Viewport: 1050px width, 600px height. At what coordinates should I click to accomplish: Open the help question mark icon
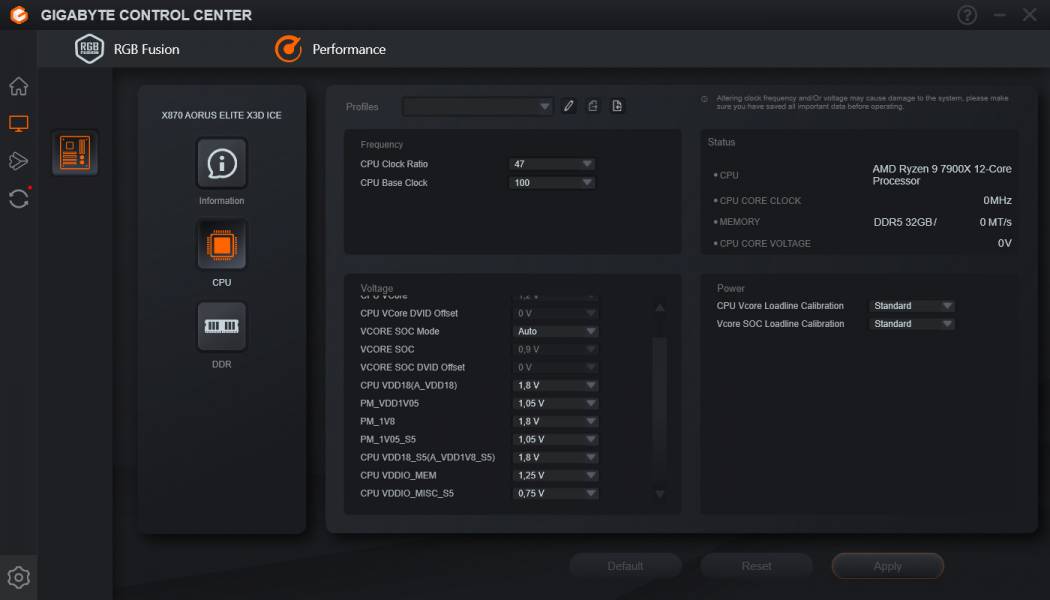[x=967, y=15]
